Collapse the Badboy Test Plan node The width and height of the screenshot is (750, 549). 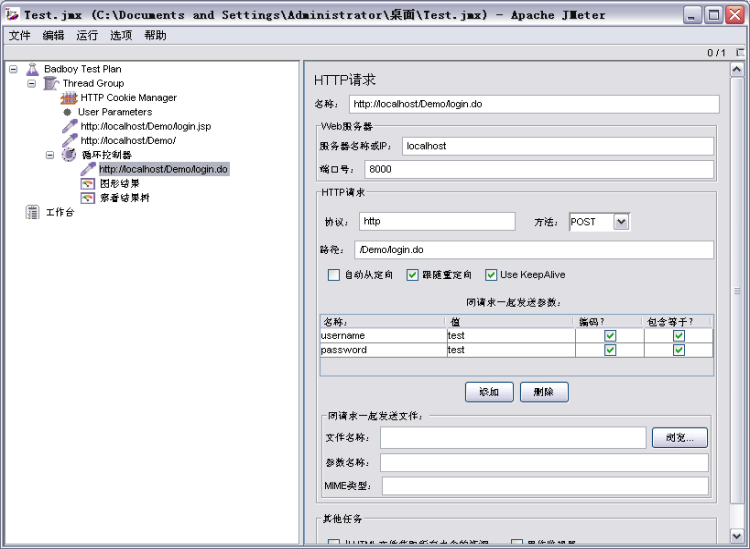click(x=13, y=69)
